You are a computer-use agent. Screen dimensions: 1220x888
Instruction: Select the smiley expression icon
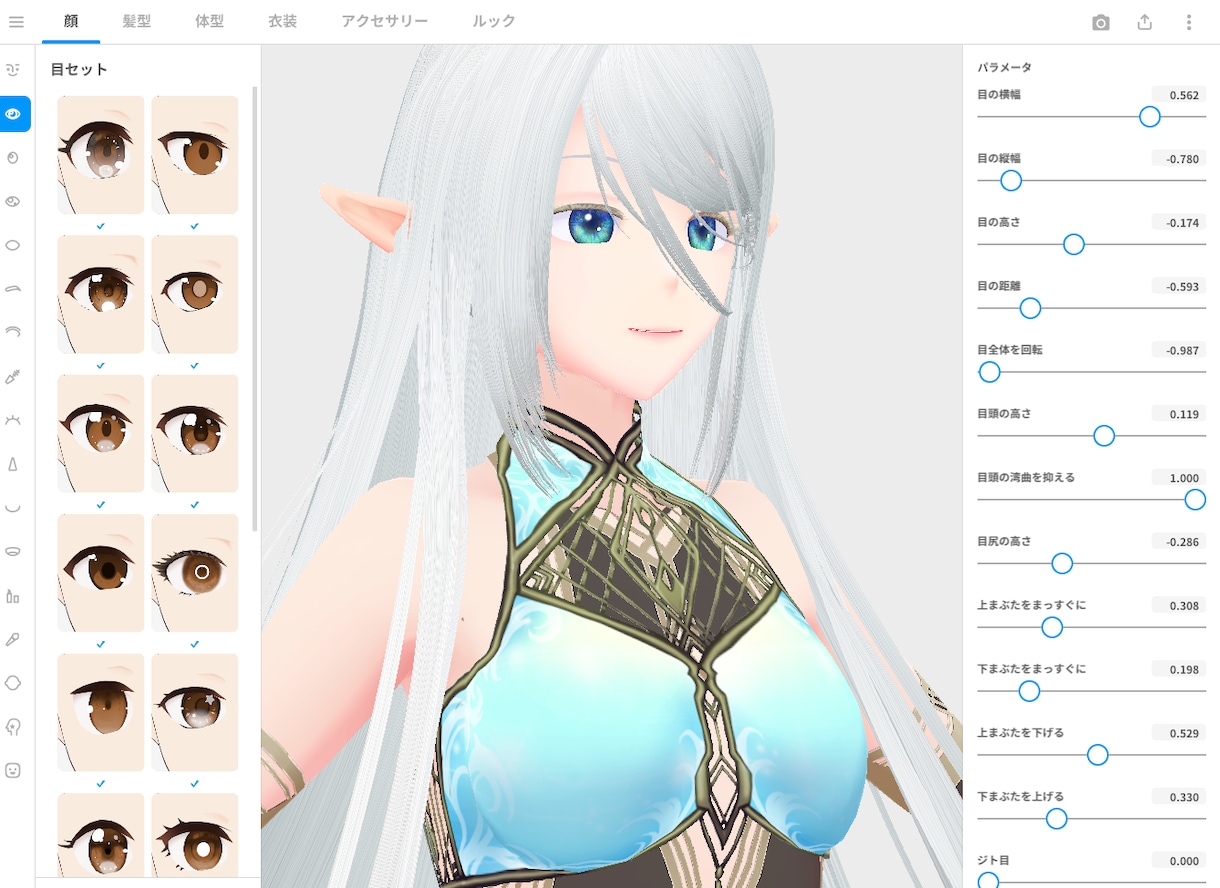pos(13,770)
